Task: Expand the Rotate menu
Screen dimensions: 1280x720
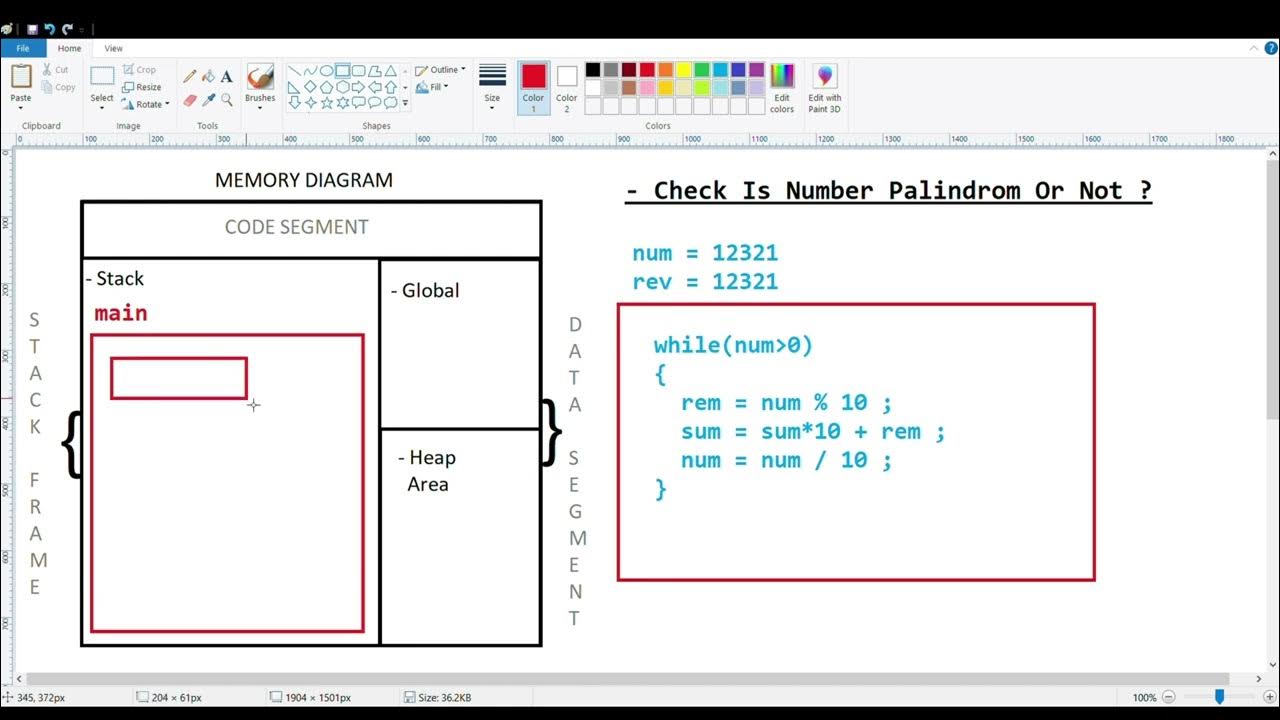Action: (x=146, y=104)
